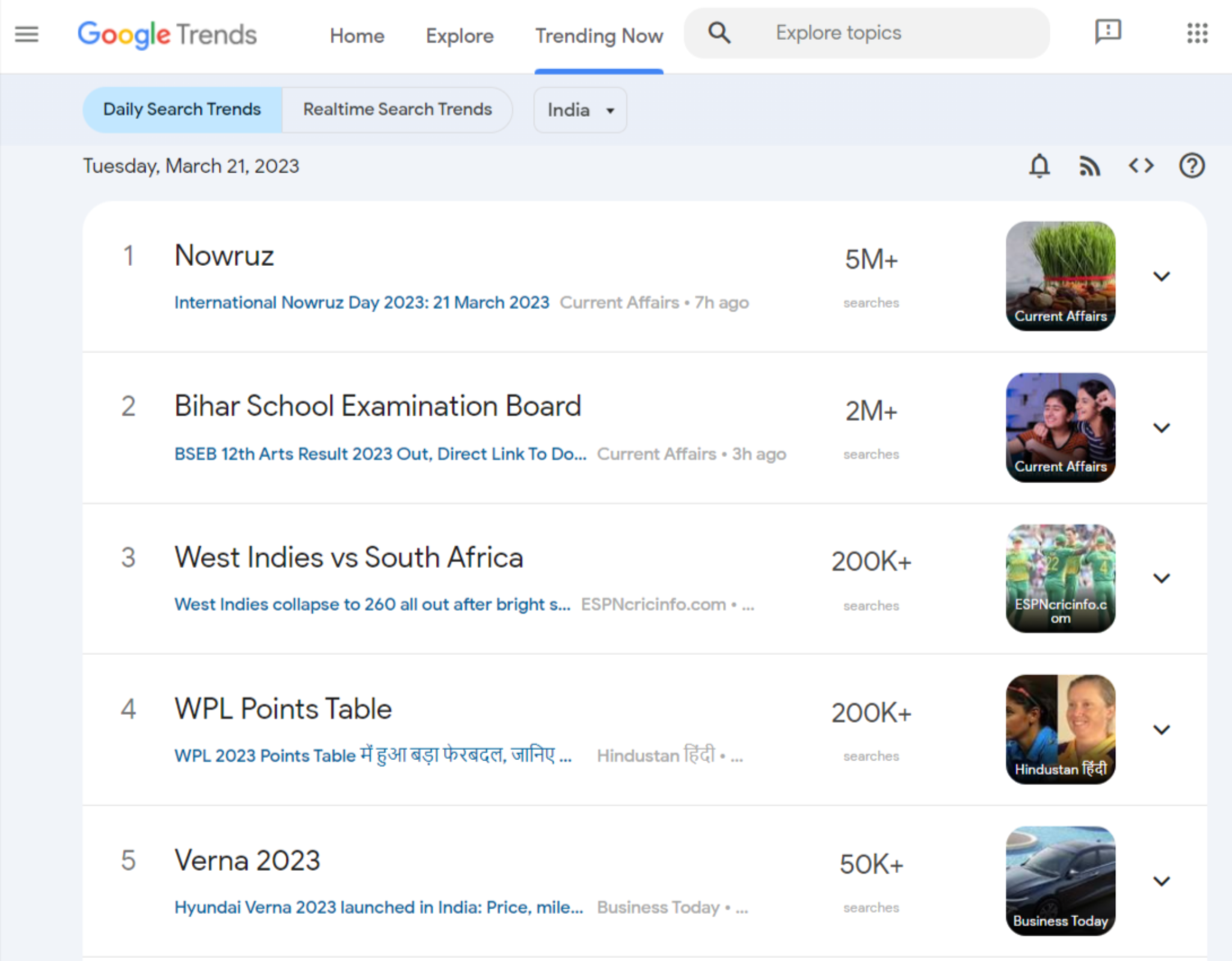
Task: Expand the WPL Points Table row
Action: pos(1162,730)
